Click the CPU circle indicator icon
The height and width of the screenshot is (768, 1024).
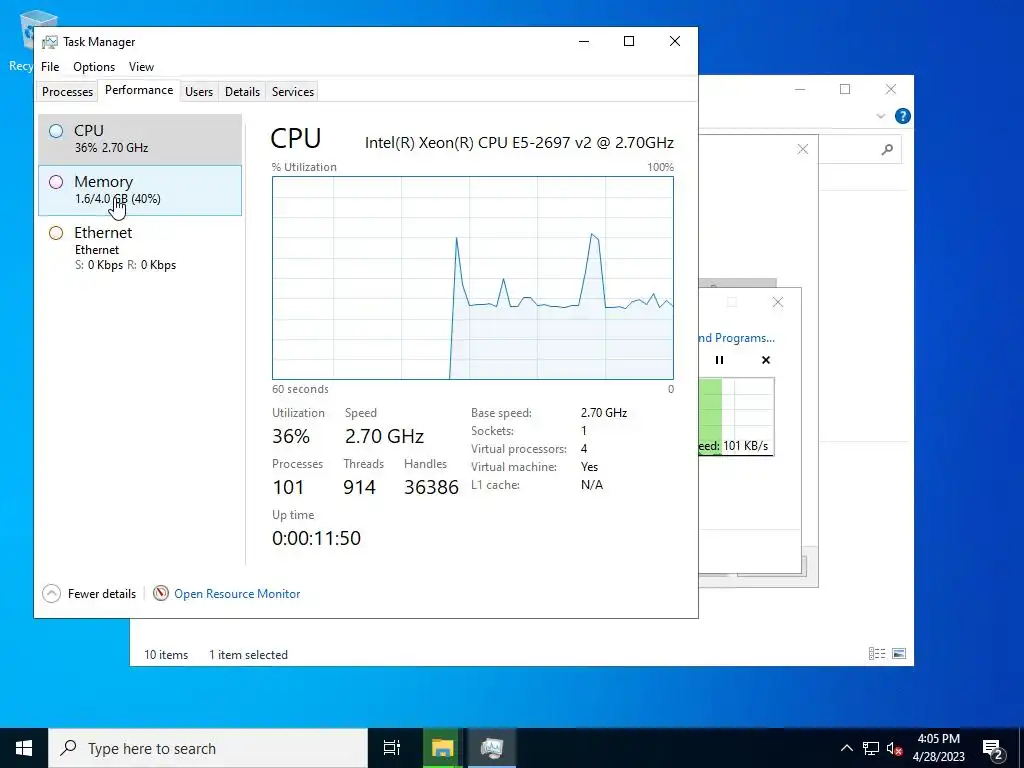(x=56, y=131)
